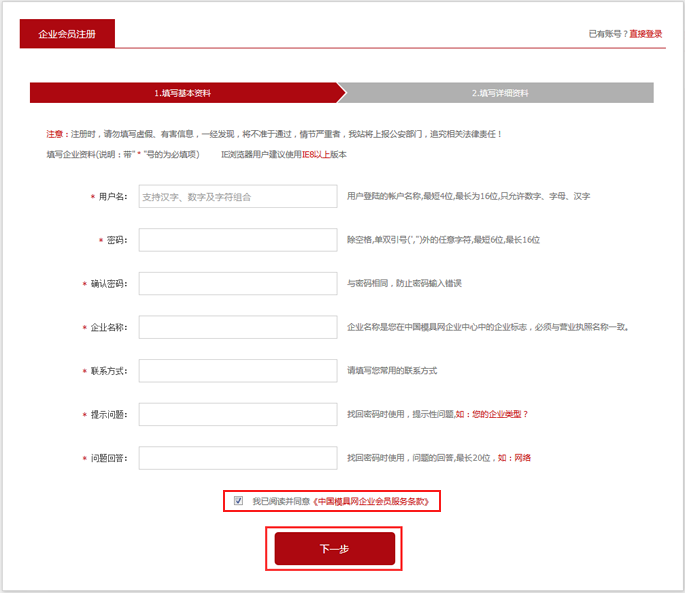
Task: Click the 联系方式 input box
Action: click(238, 371)
